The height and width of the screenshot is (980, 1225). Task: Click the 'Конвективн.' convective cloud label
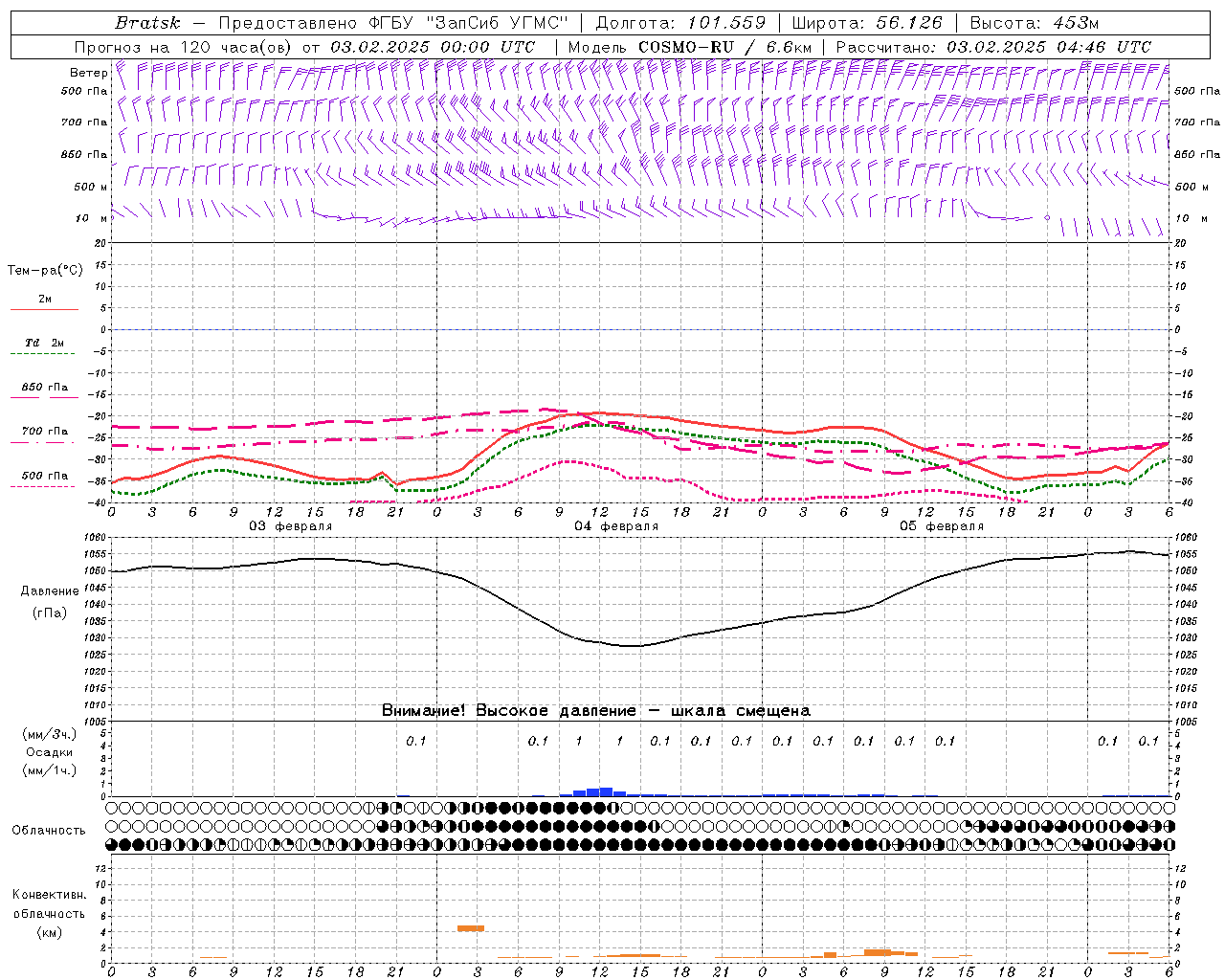49,895
